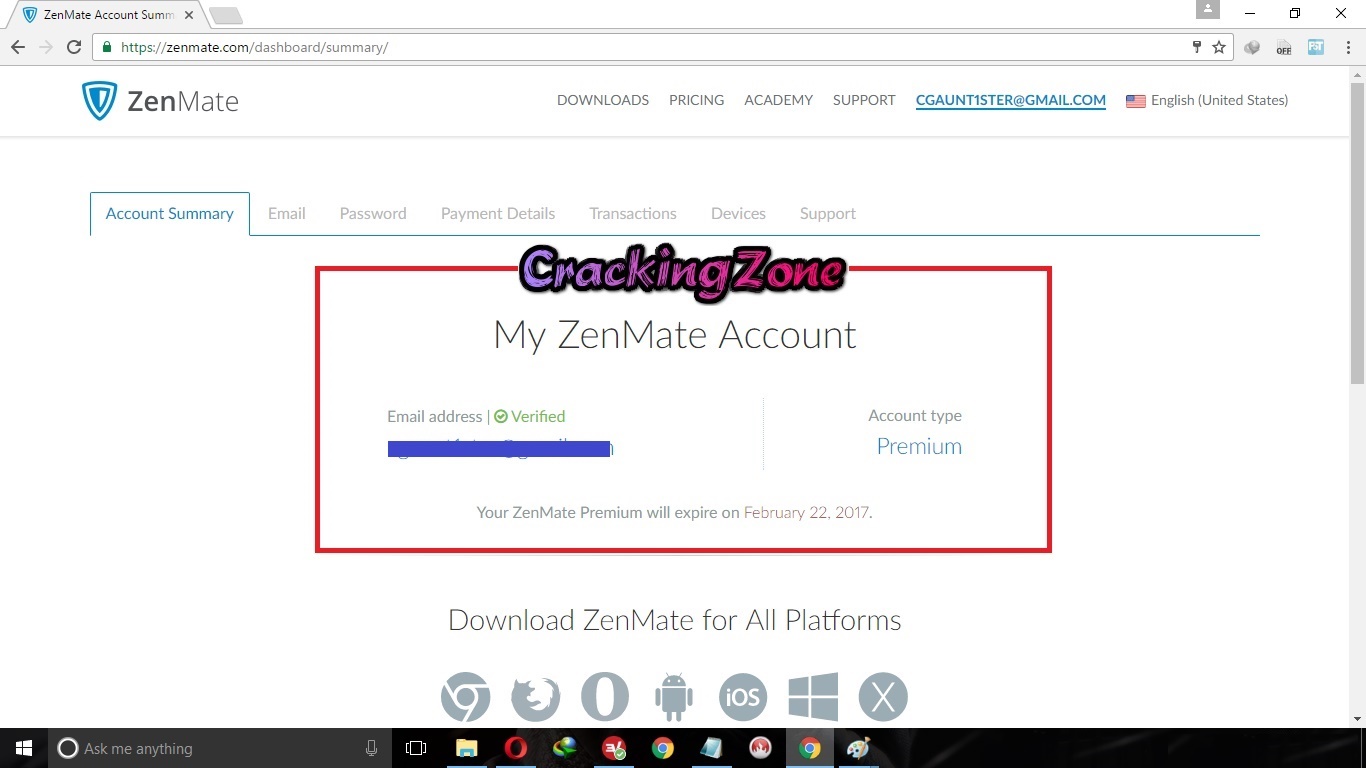Go back with the browser back arrow
Screen dimensions: 1366x768
tap(18, 47)
